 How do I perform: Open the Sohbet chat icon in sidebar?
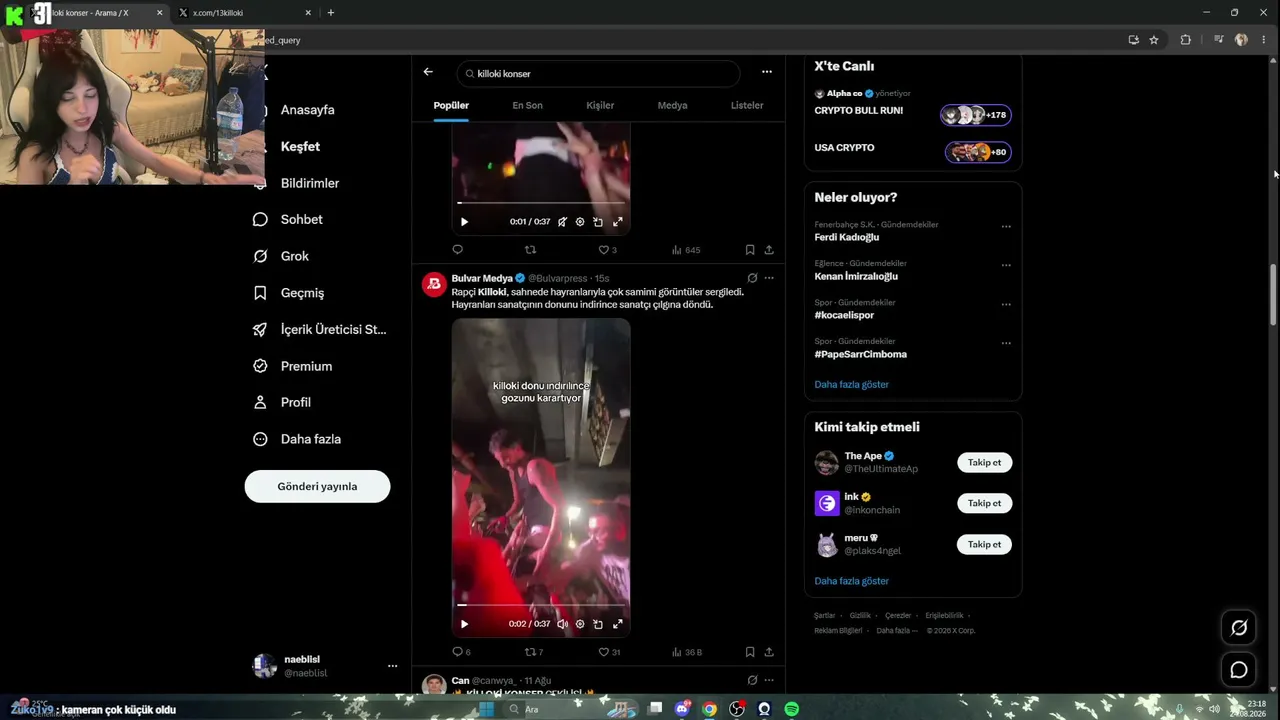tap(260, 219)
